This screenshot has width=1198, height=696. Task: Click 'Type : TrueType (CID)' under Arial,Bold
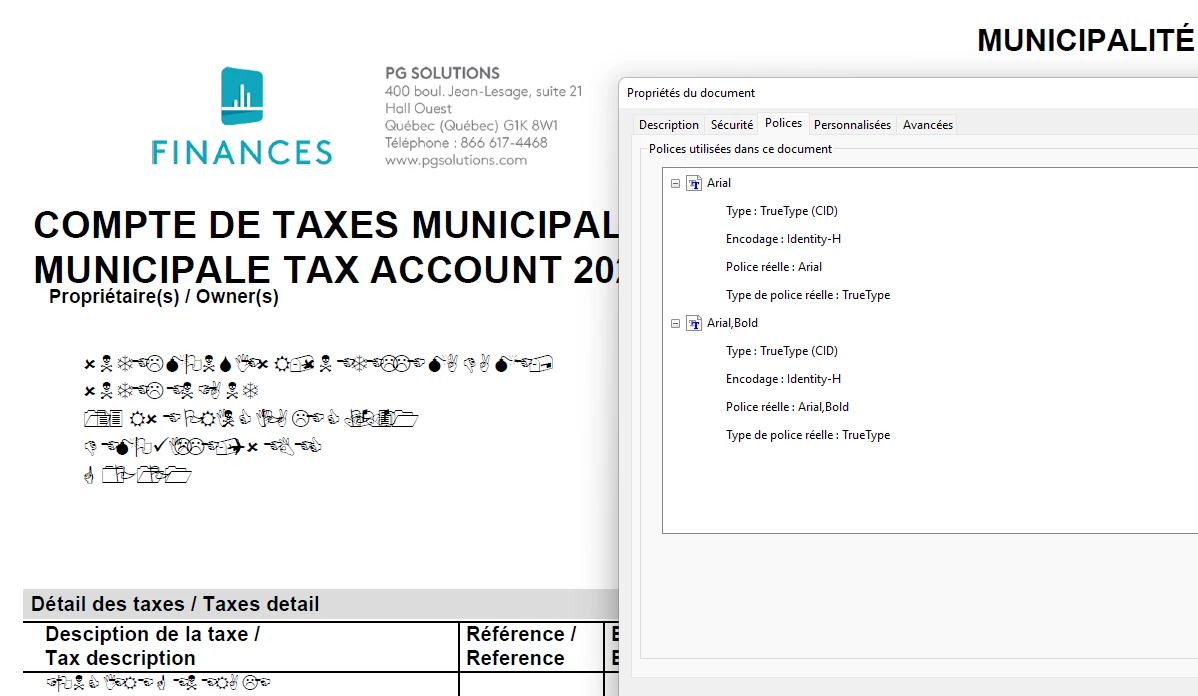coord(782,351)
